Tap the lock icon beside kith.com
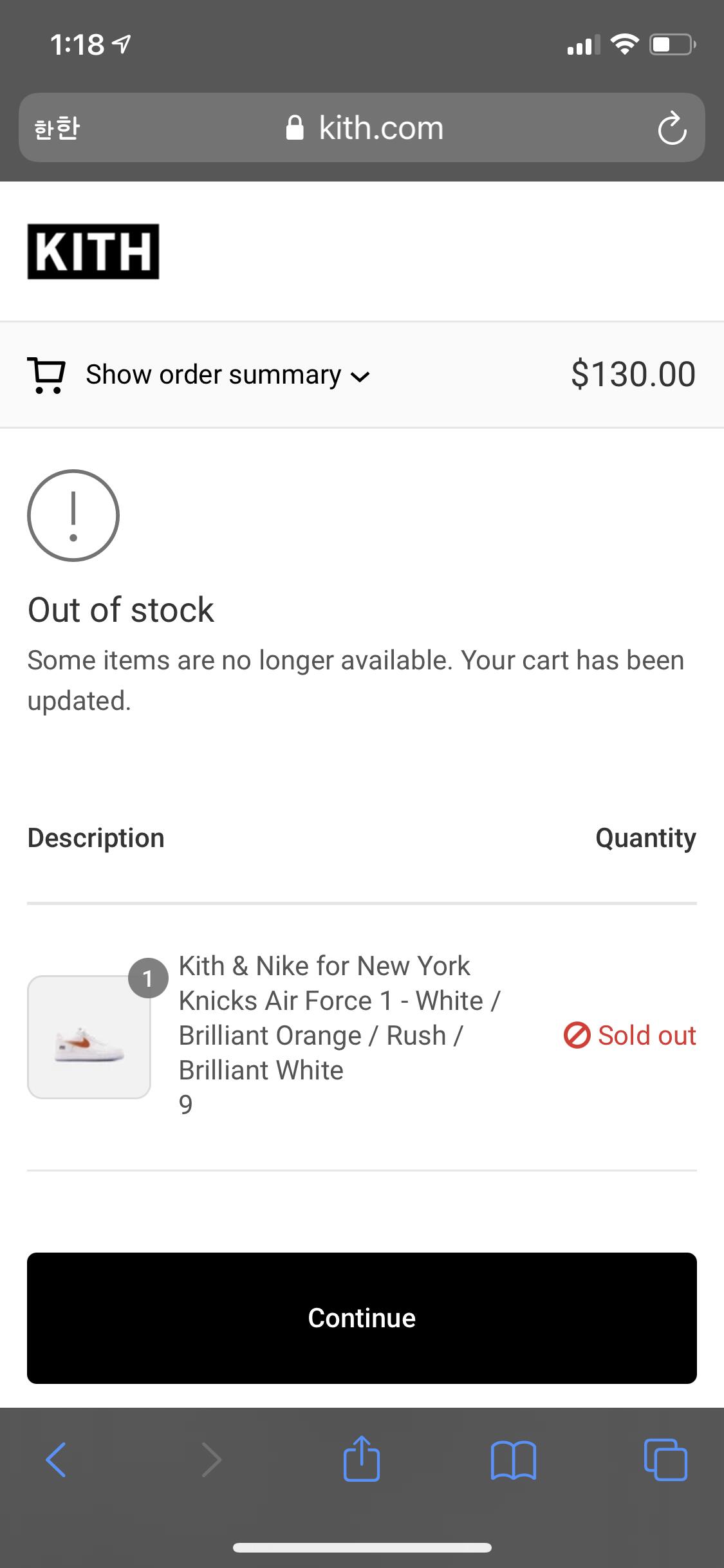The image size is (724, 1568). click(x=295, y=128)
